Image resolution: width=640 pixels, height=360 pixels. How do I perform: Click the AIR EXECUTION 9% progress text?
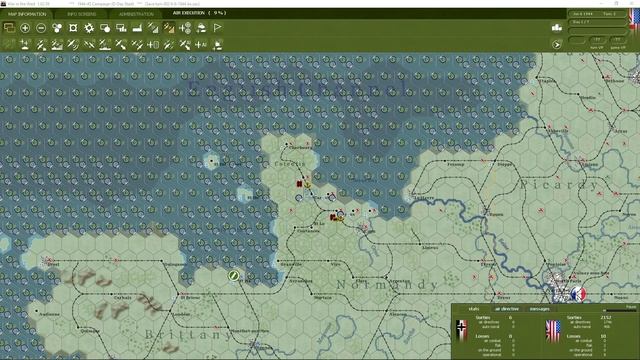199,13
